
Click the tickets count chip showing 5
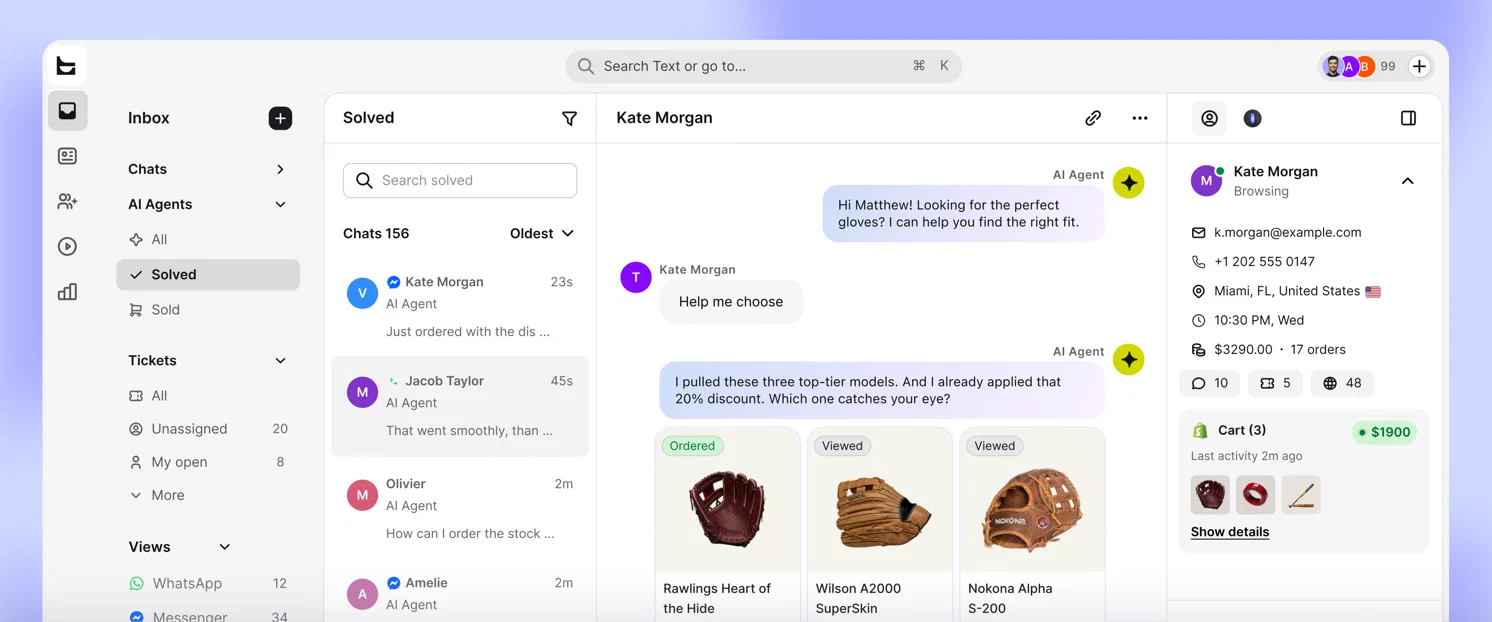(x=1275, y=383)
